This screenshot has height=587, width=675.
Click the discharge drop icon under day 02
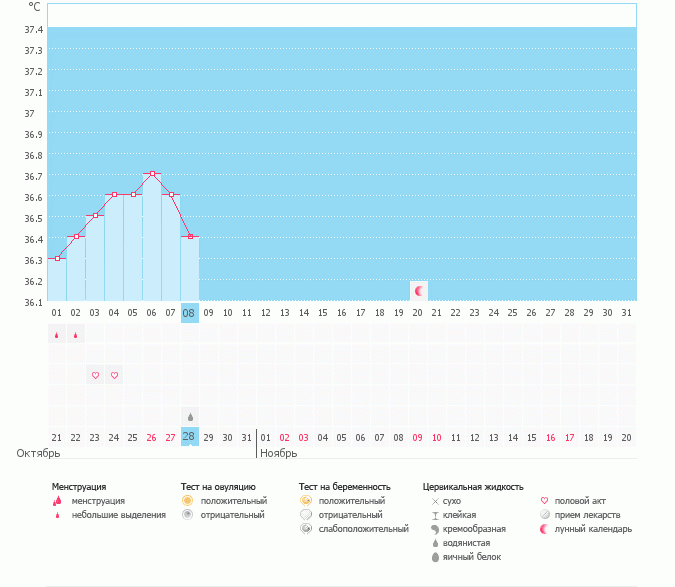75,336
